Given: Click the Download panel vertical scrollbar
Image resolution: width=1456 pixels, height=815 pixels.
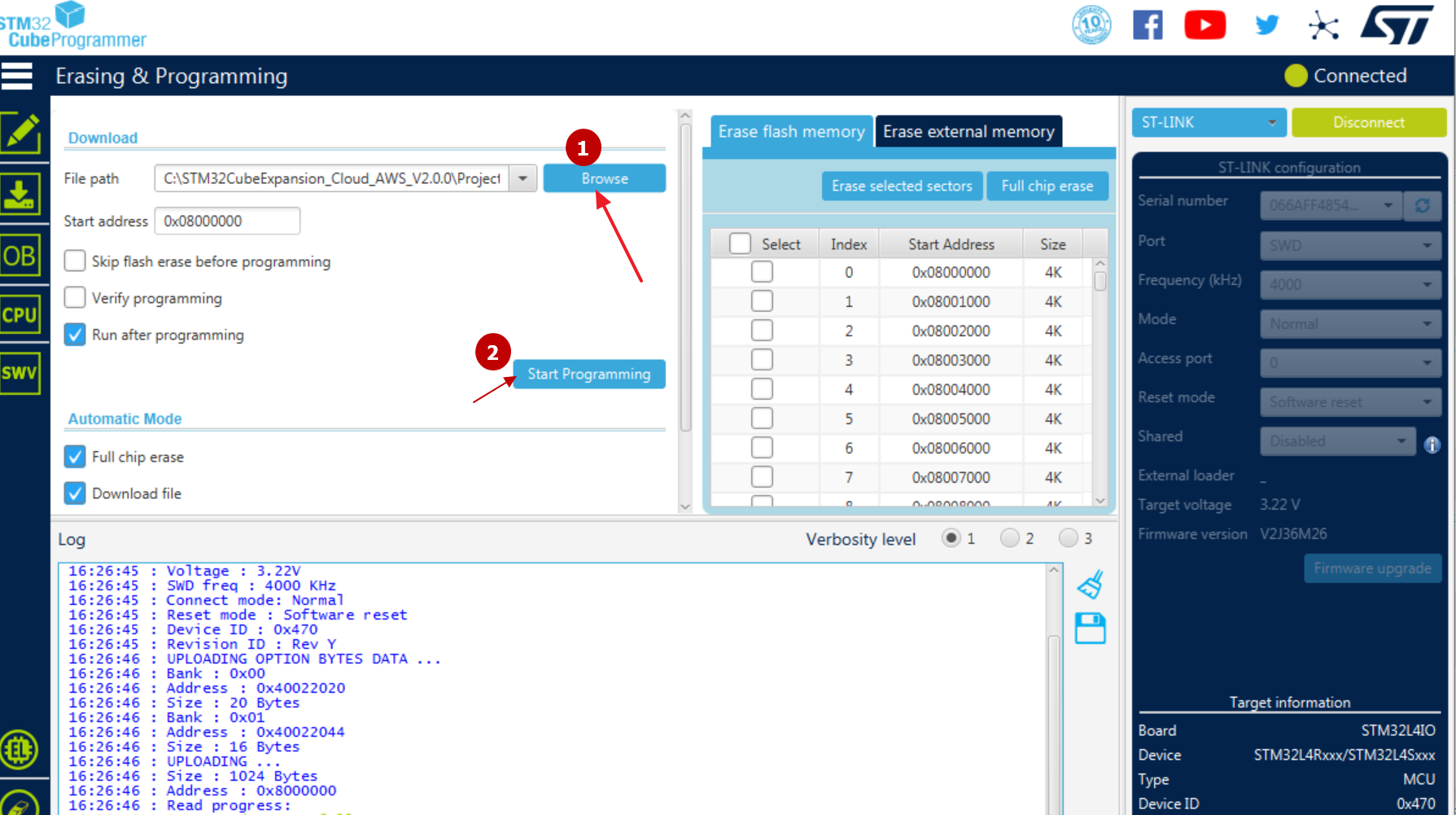Looking at the screenshot, I should pos(685,311).
